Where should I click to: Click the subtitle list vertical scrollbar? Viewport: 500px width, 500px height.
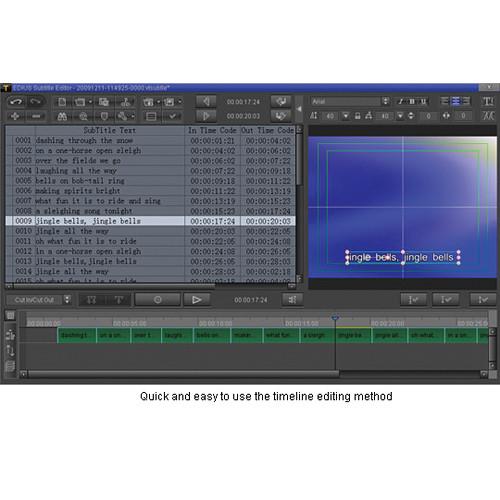[299, 160]
